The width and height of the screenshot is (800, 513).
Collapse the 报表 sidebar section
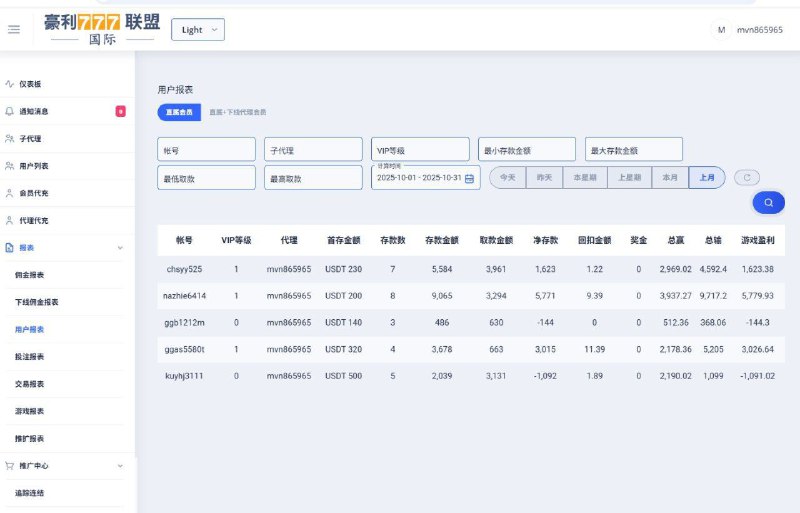pos(120,247)
